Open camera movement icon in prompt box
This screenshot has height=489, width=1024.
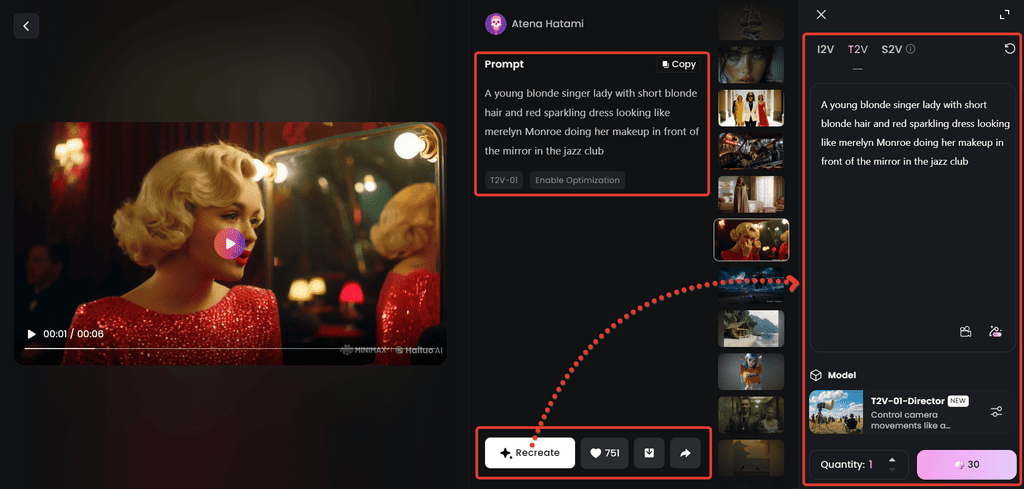pyautogui.click(x=965, y=332)
